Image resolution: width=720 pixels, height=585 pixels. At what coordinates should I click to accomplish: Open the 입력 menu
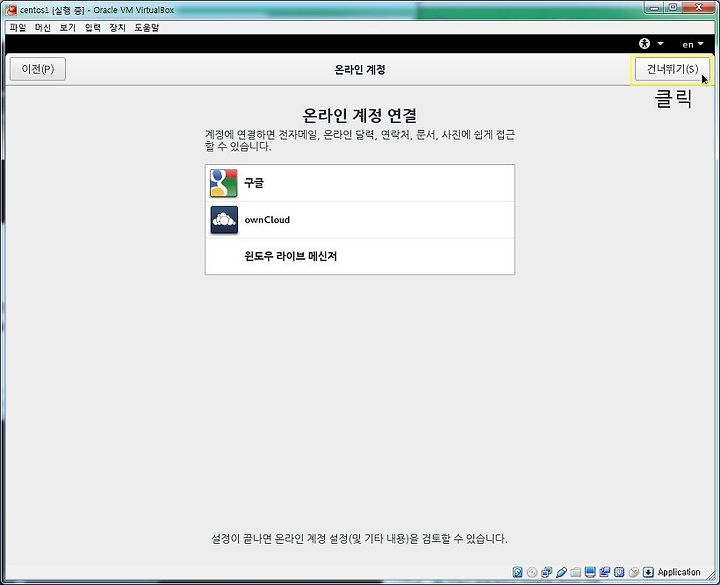coord(92,28)
